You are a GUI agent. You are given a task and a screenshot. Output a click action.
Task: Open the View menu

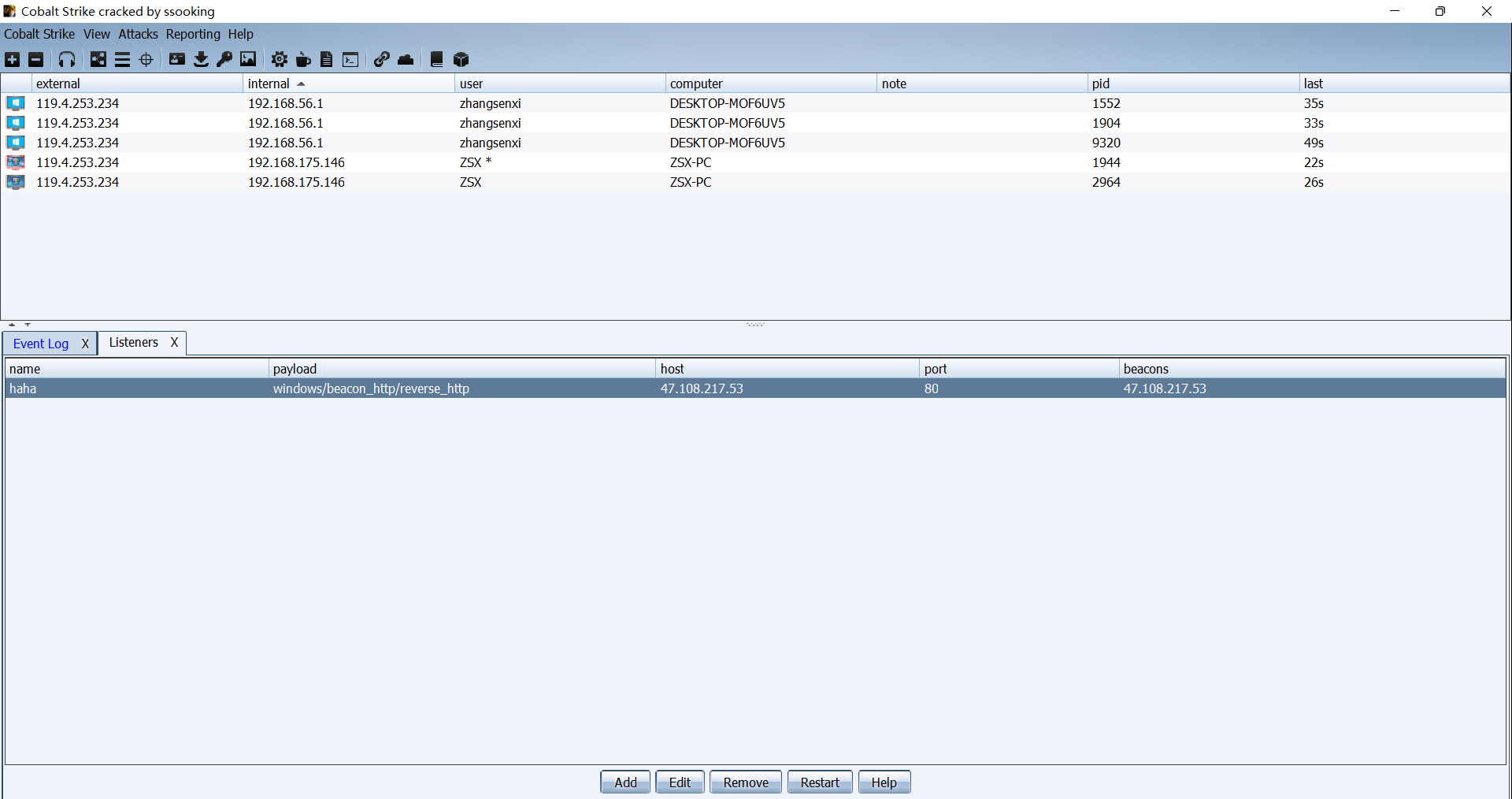[97, 34]
